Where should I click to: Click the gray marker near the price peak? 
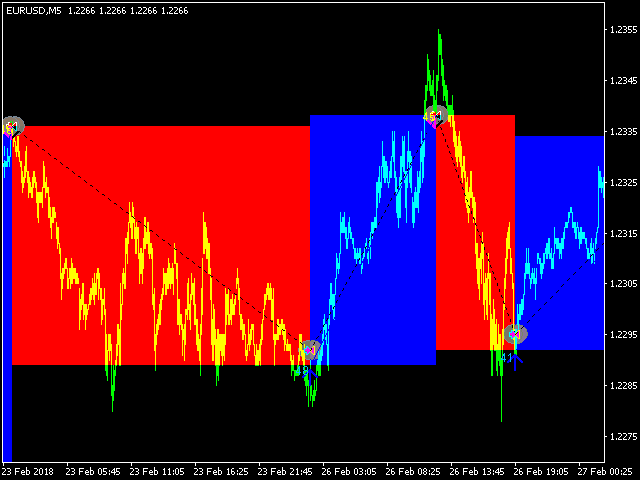(x=435, y=115)
